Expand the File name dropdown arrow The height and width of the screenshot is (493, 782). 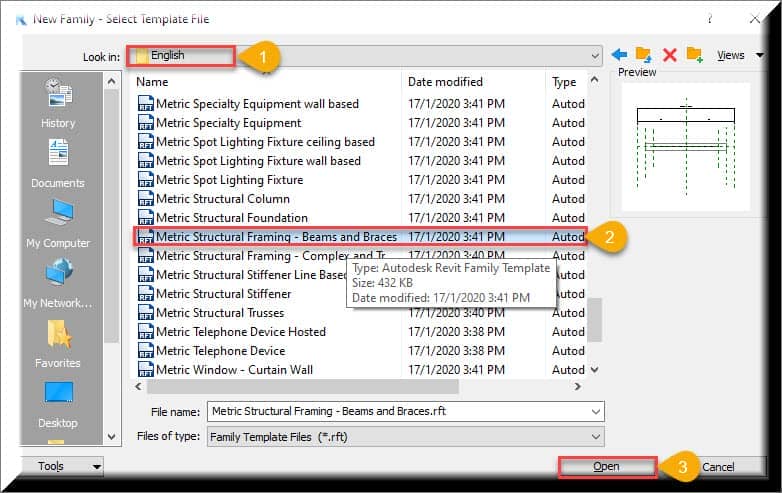click(x=595, y=412)
